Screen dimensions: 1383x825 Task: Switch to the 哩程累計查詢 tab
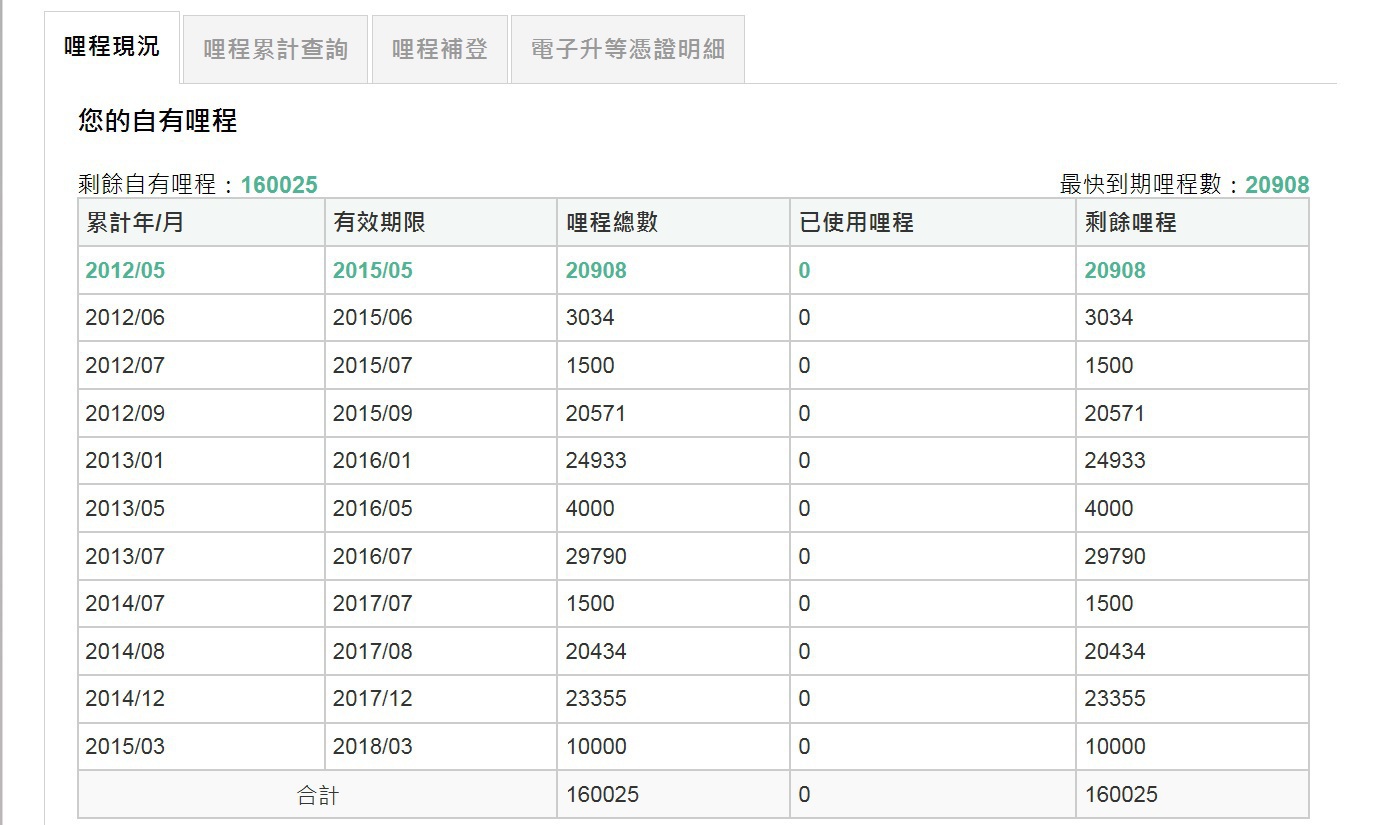click(x=275, y=49)
